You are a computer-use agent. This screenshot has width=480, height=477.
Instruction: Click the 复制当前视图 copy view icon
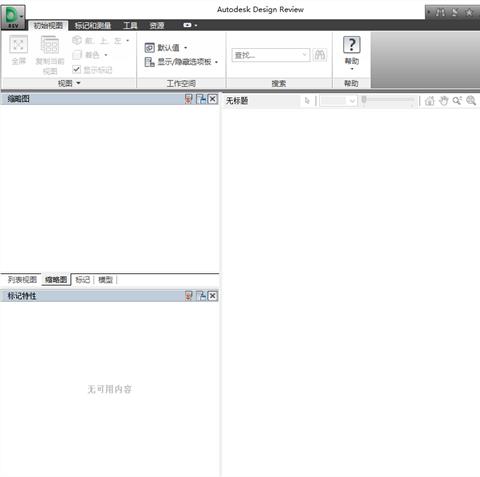pos(50,44)
